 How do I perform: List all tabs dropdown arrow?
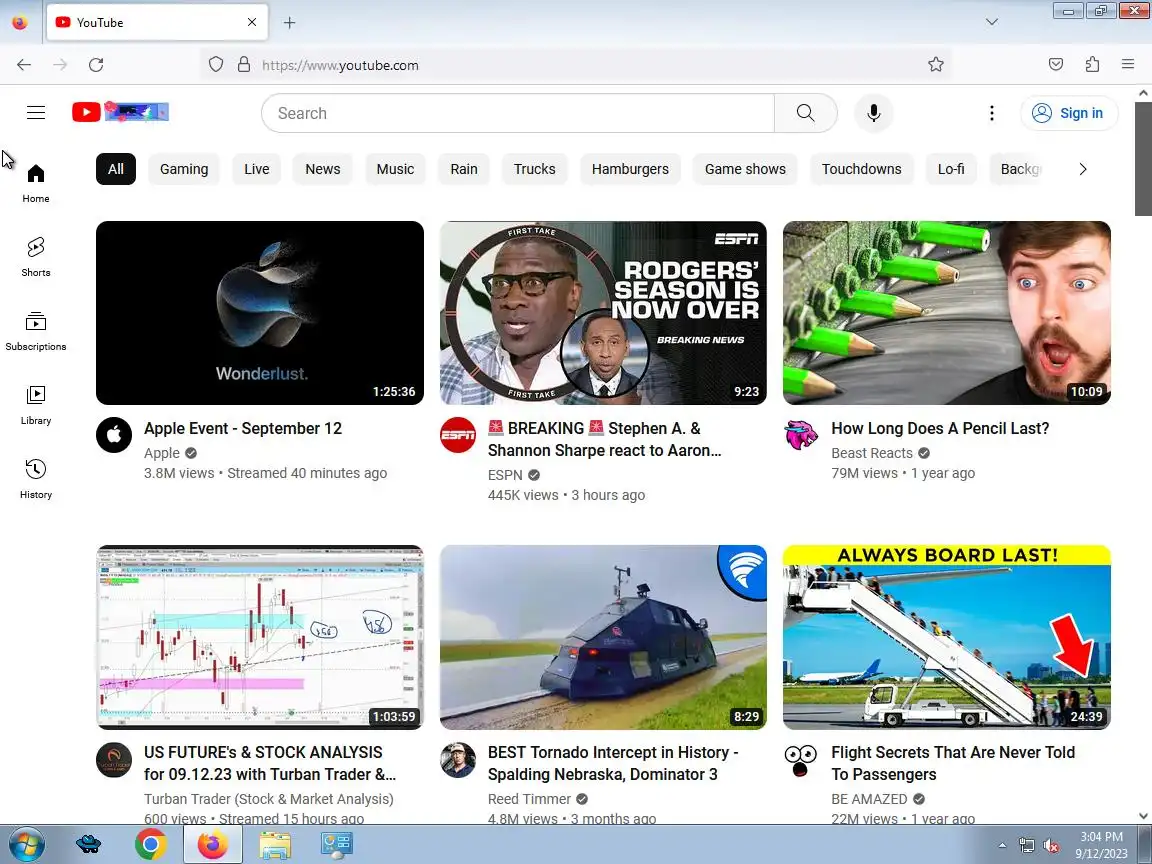[x=992, y=22]
